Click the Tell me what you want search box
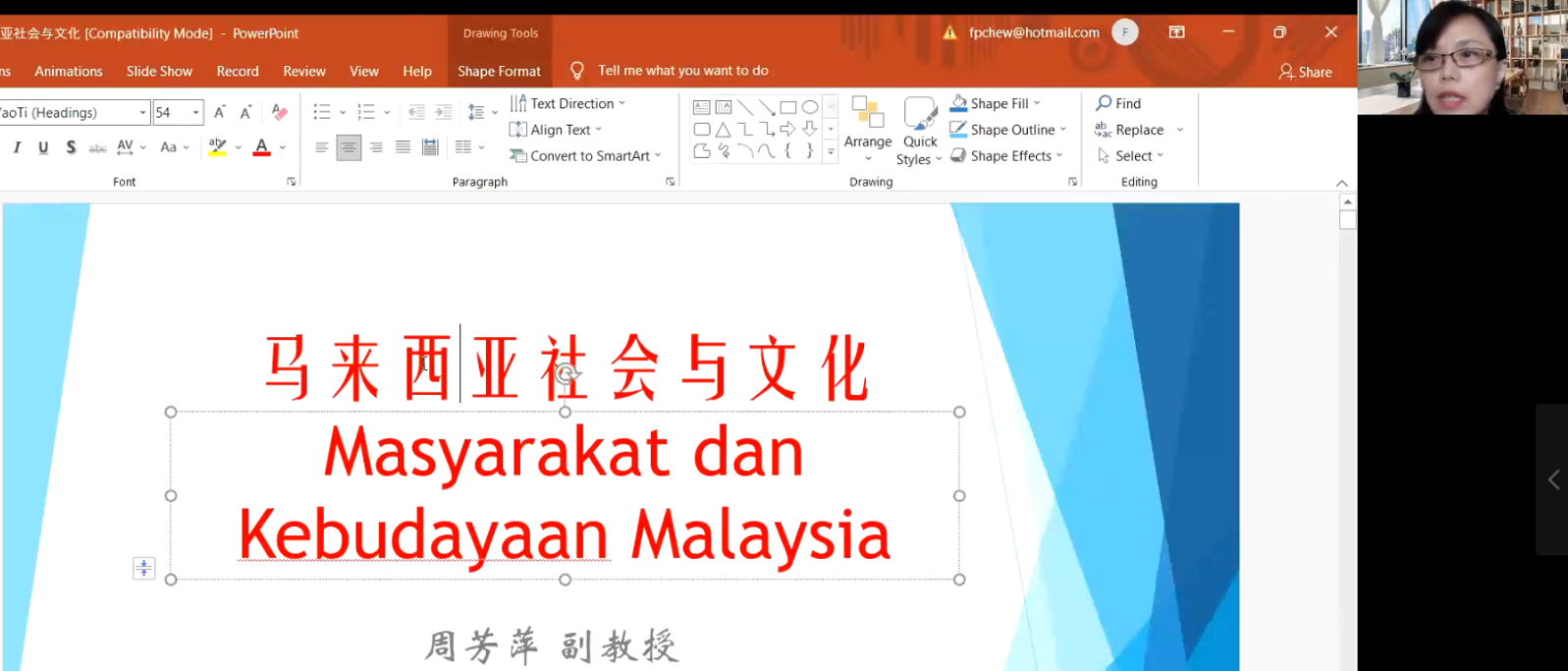The width and height of the screenshot is (1568, 671). pyautogui.click(x=682, y=71)
